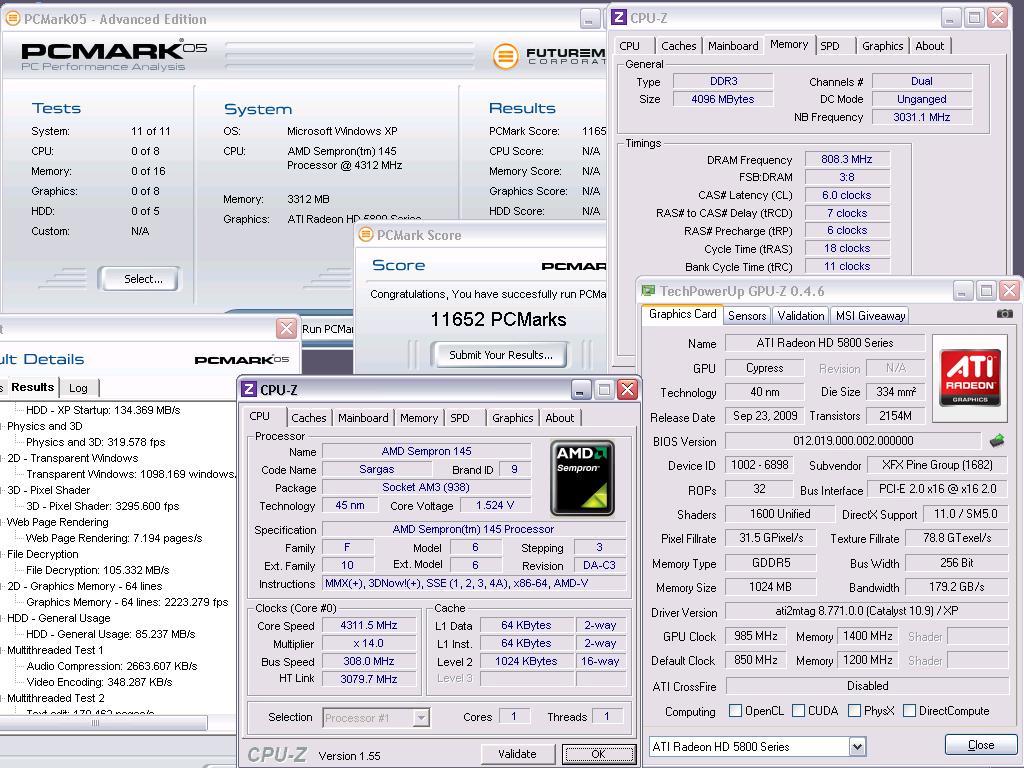The width and height of the screenshot is (1024, 768).
Task: Minimize the front CPU-Z processor window
Action: click(581, 390)
